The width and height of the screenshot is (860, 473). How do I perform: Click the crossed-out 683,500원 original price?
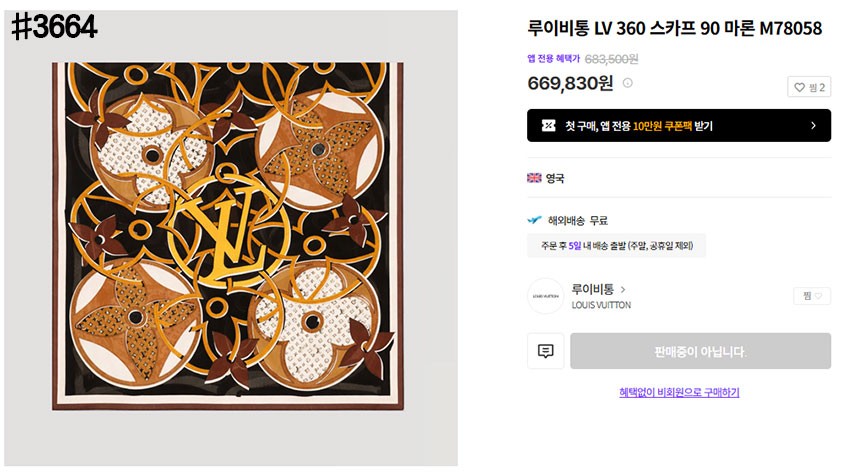point(611,59)
